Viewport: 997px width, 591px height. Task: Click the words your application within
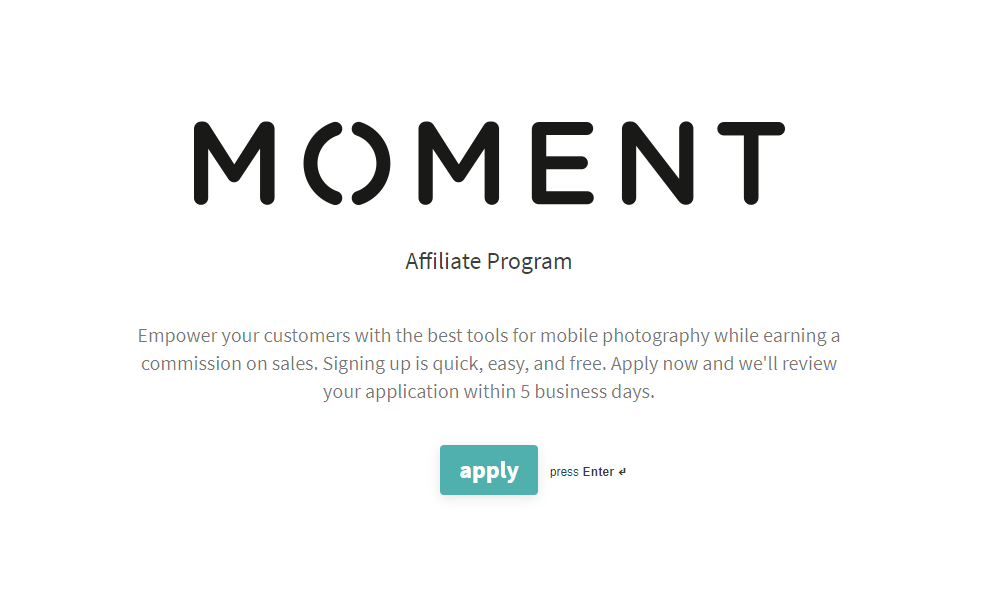tap(419, 392)
